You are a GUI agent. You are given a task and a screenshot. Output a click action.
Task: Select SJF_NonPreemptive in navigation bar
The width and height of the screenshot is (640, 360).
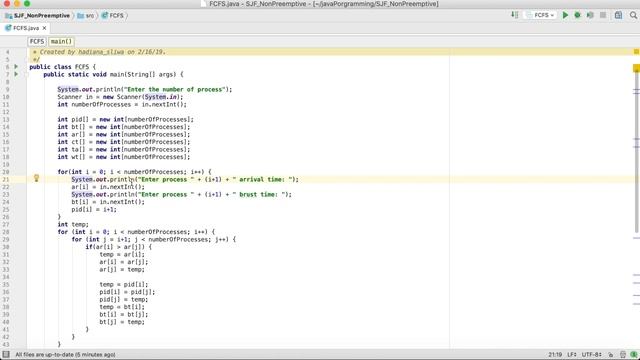pos(38,16)
